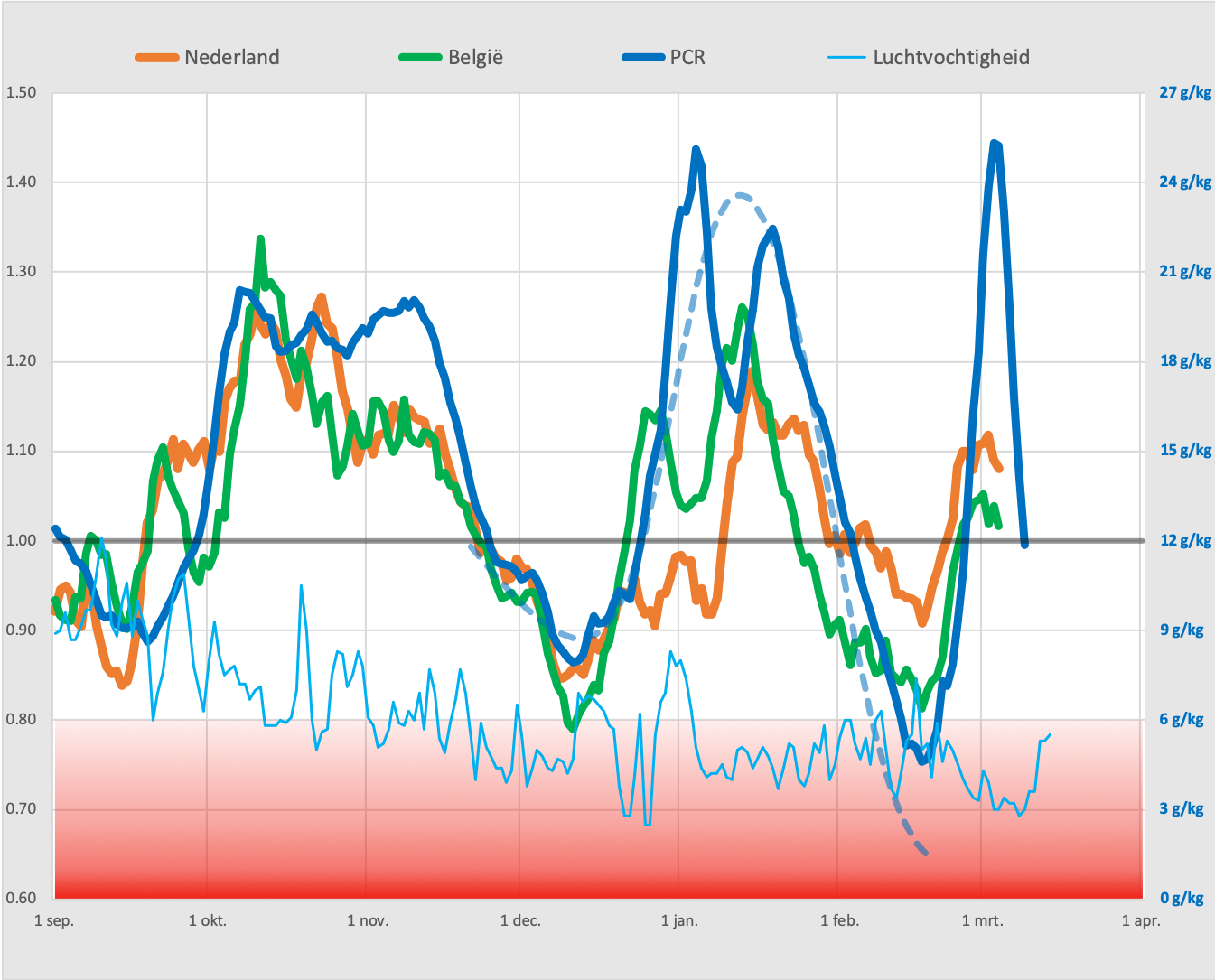Click the 1.50 left axis label
The height and width of the screenshot is (980, 1215).
pyautogui.click(x=21, y=92)
